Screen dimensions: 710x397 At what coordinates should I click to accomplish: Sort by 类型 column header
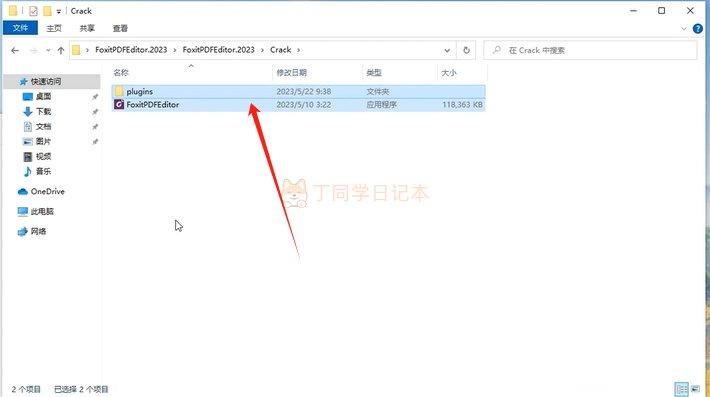tap(374, 72)
